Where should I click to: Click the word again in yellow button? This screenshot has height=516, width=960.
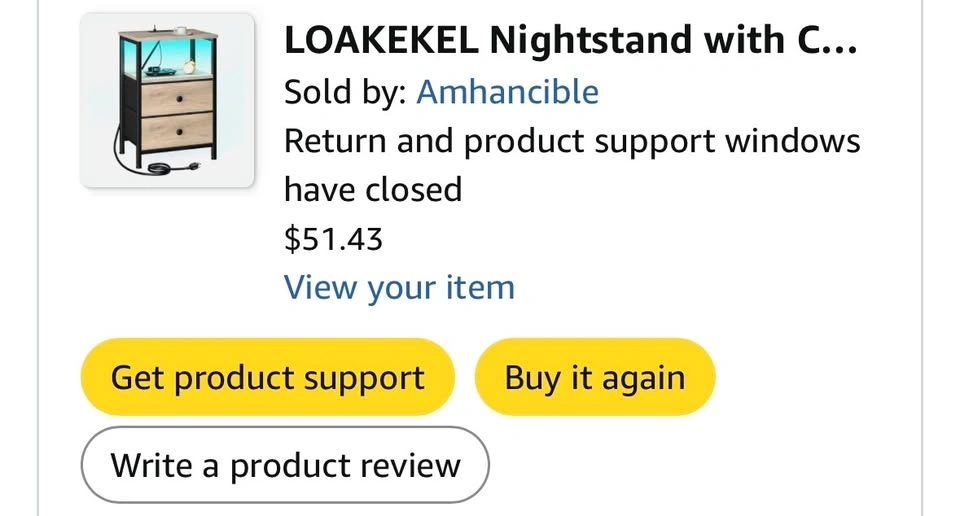pyautogui.click(x=643, y=380)
